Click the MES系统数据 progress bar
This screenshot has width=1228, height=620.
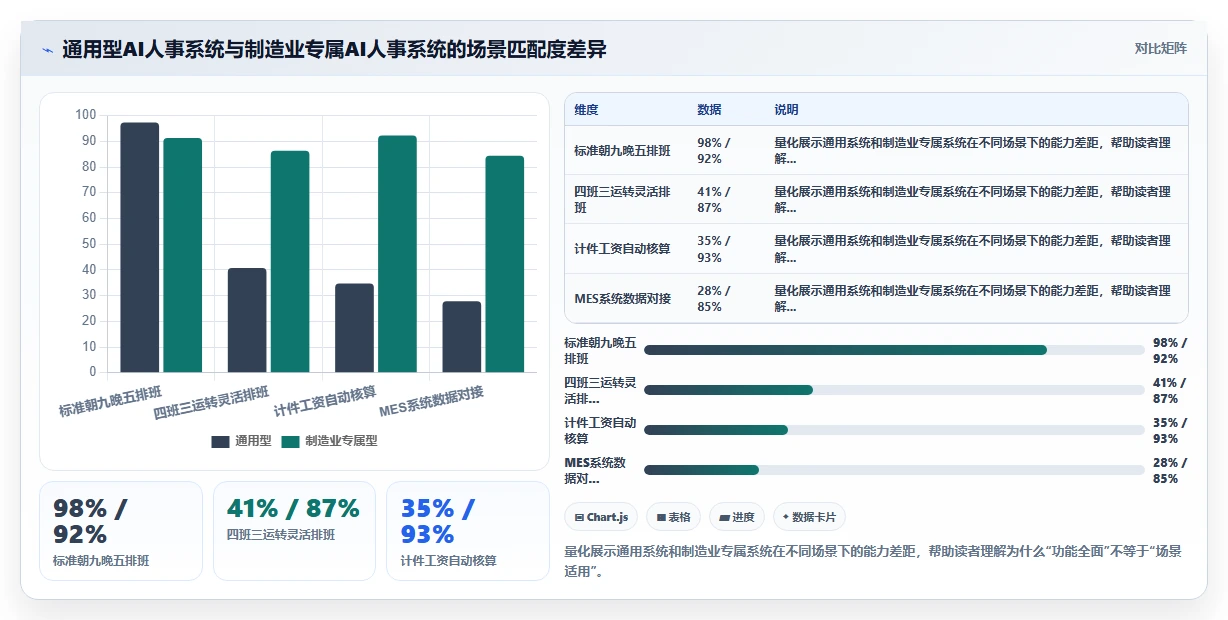[894, 470]
